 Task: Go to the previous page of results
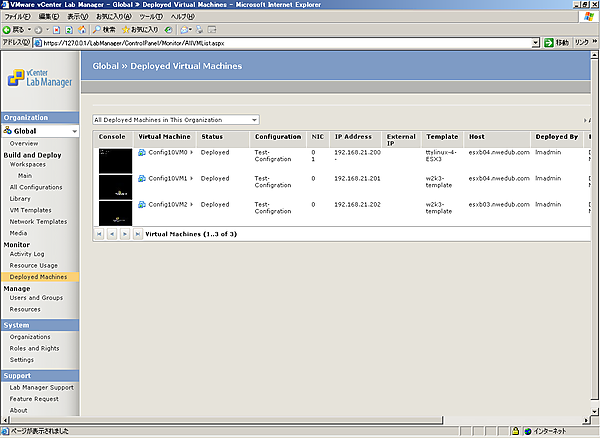(111, 233)
